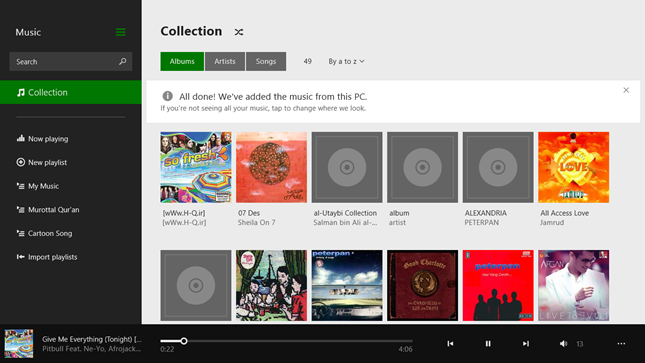Skip to the next track
The image size is (645, 363).
[x=526, y=344]
